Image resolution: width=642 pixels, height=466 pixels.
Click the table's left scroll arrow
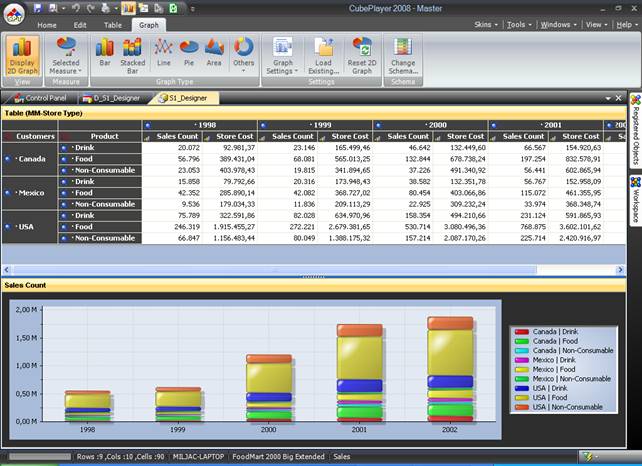pyautogui.click(x=6, y=269)
